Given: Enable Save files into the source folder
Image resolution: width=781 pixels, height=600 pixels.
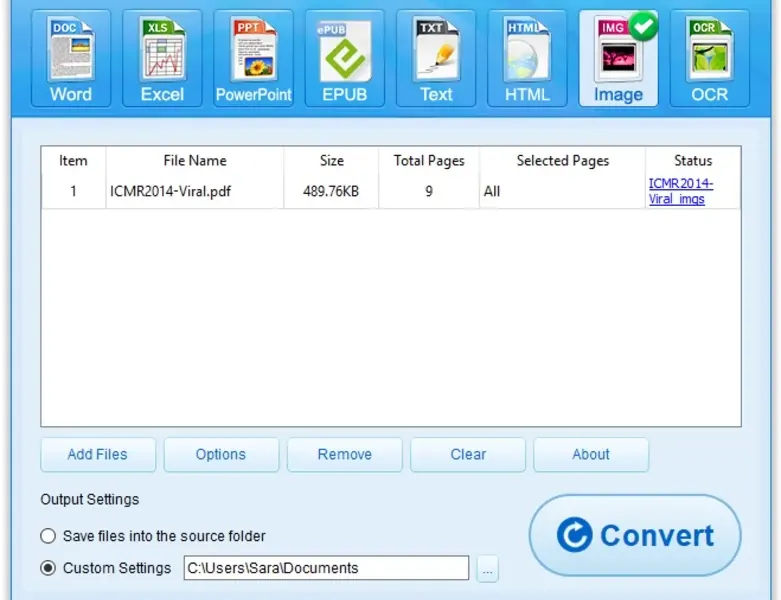Looking at the screenshot, I should point(48,536).
